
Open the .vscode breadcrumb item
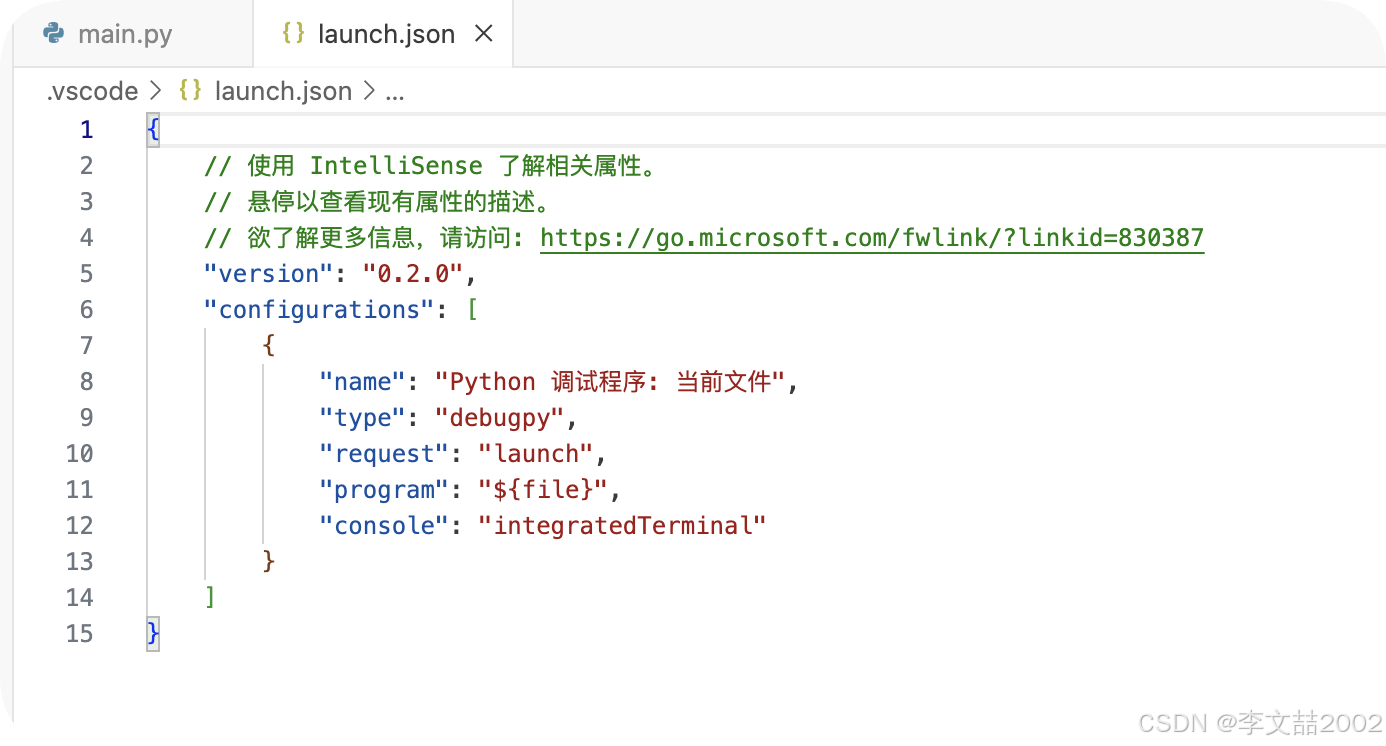click(92, 90)
